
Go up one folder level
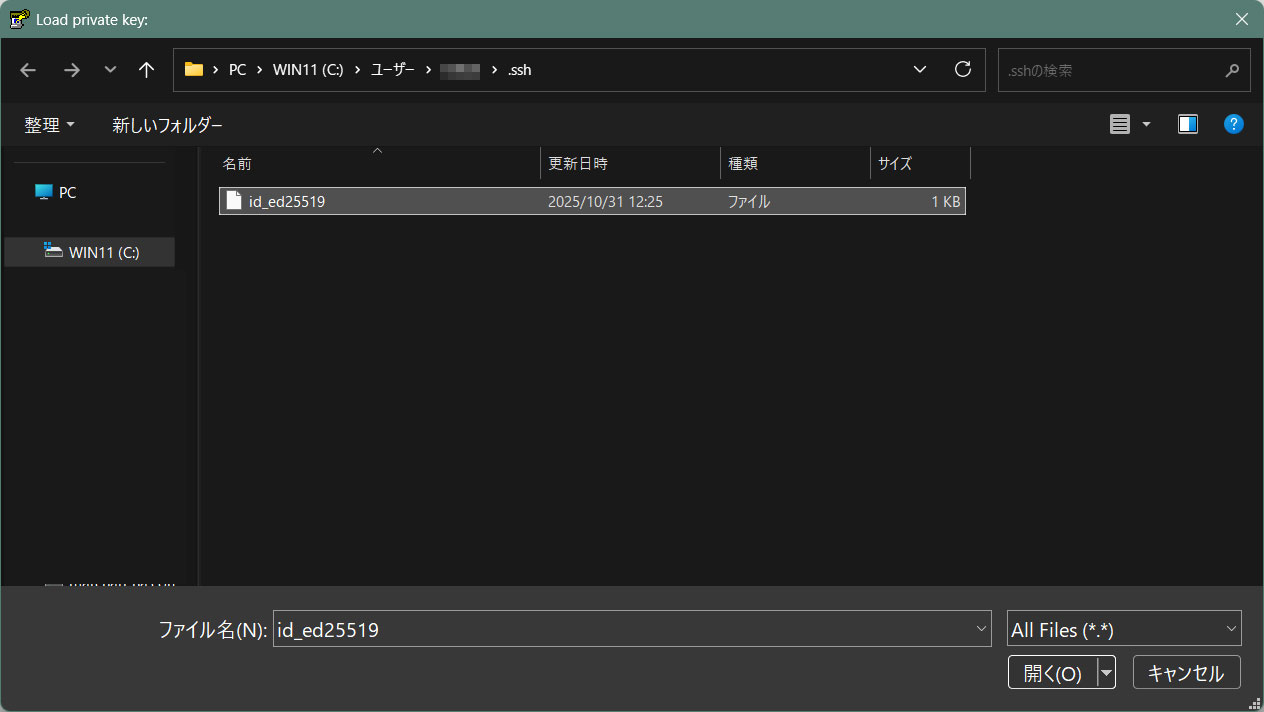click(x=146, y=70)
